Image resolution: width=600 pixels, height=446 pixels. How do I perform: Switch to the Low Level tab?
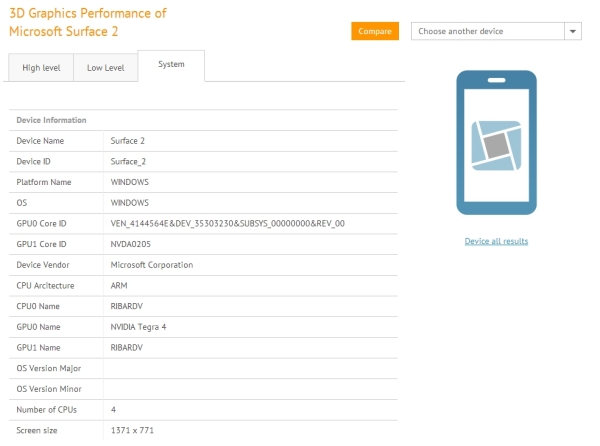105,67
